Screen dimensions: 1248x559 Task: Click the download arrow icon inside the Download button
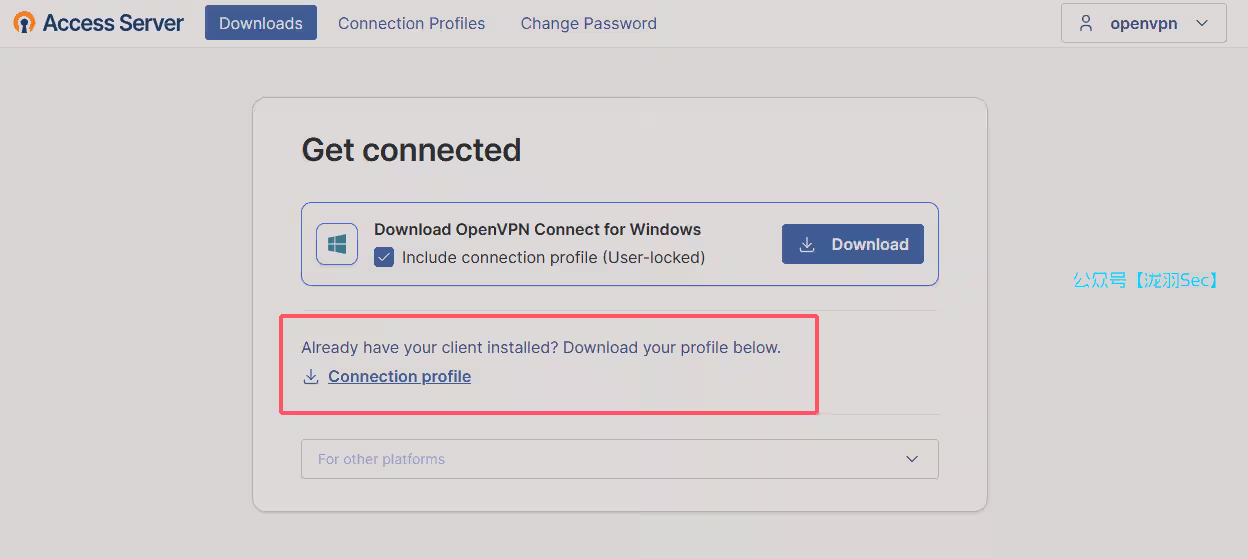click(x=807, y=244)
